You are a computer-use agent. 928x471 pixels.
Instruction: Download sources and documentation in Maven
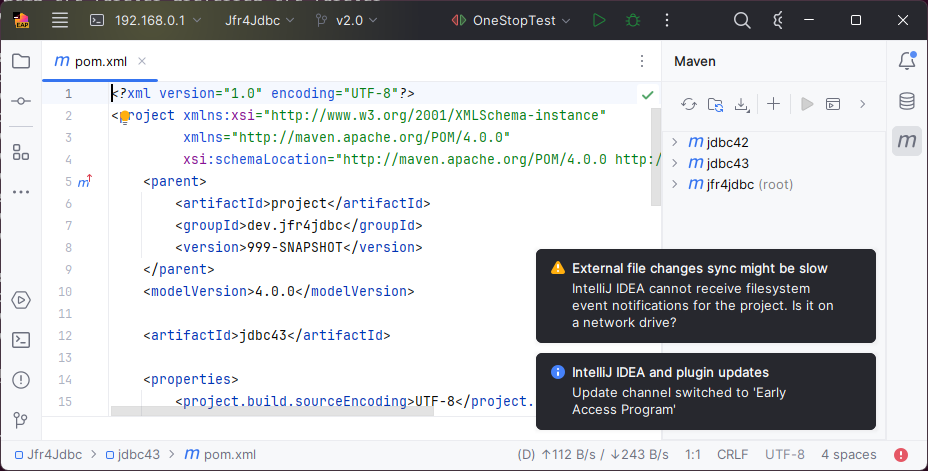[x=742, y=104]
